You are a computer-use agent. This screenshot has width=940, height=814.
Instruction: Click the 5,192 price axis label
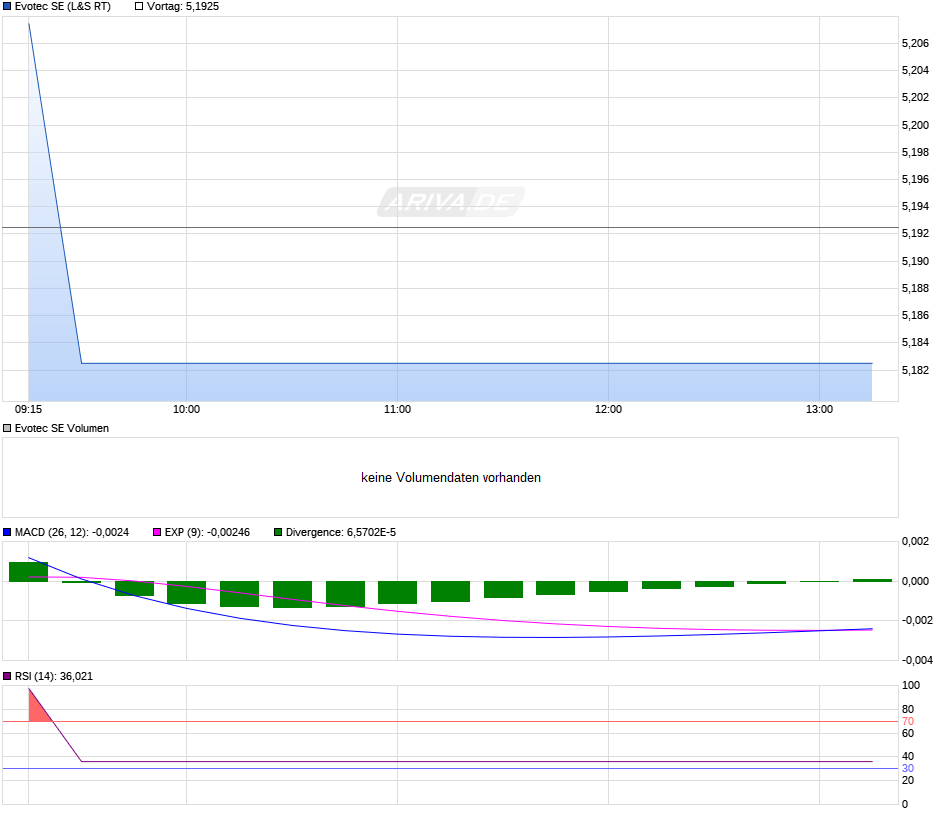pyautogui.click(x=915, y=233)
